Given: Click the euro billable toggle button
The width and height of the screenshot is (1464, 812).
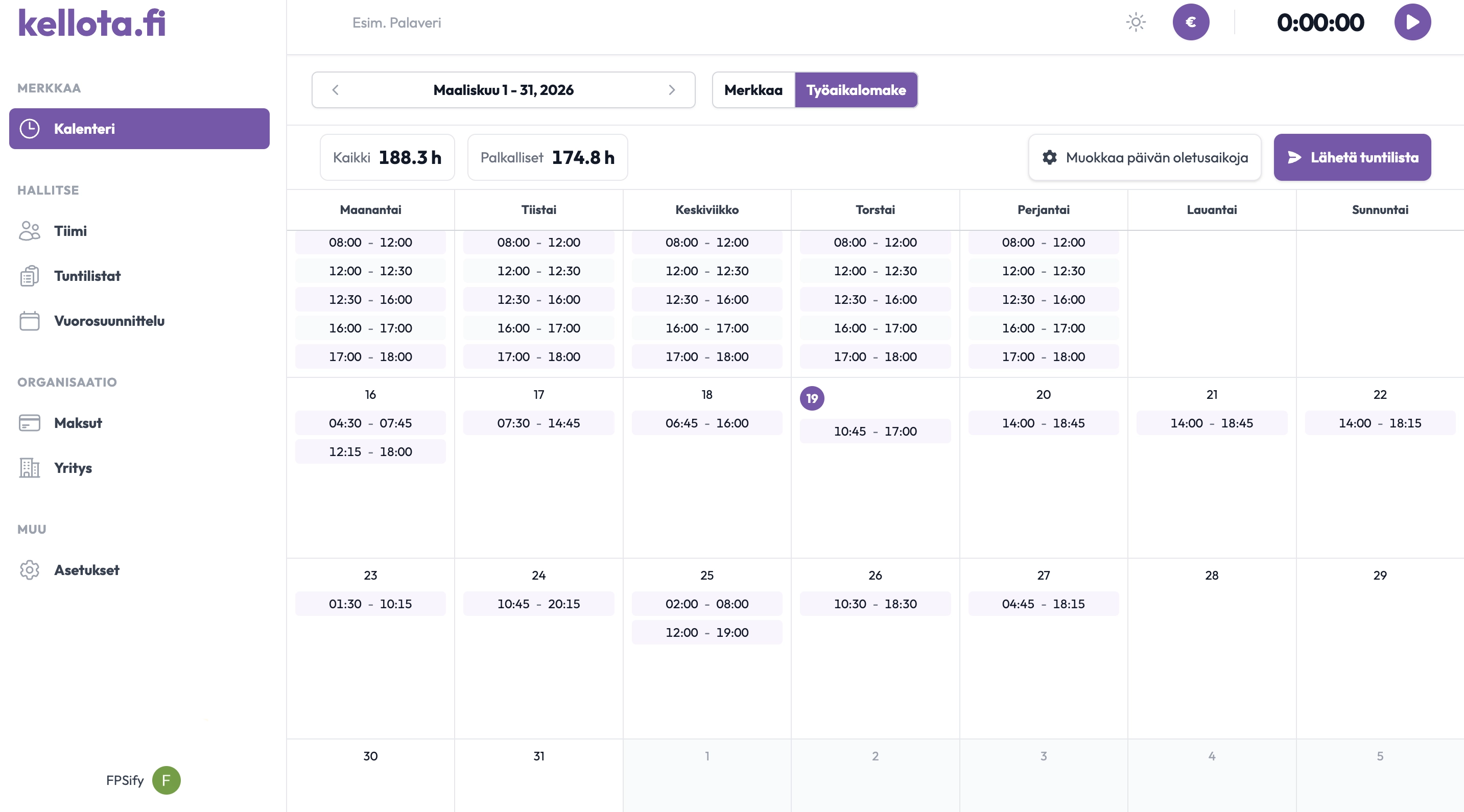Looking at the screenshot, I should point(1191,22).
